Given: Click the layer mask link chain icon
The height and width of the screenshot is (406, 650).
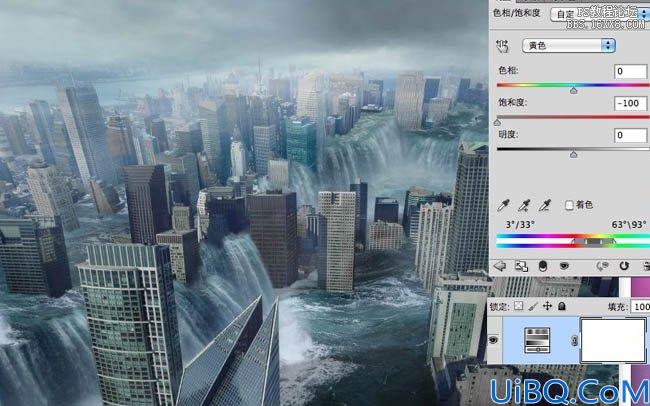Looking at the screenshot, I should point(574,341).
